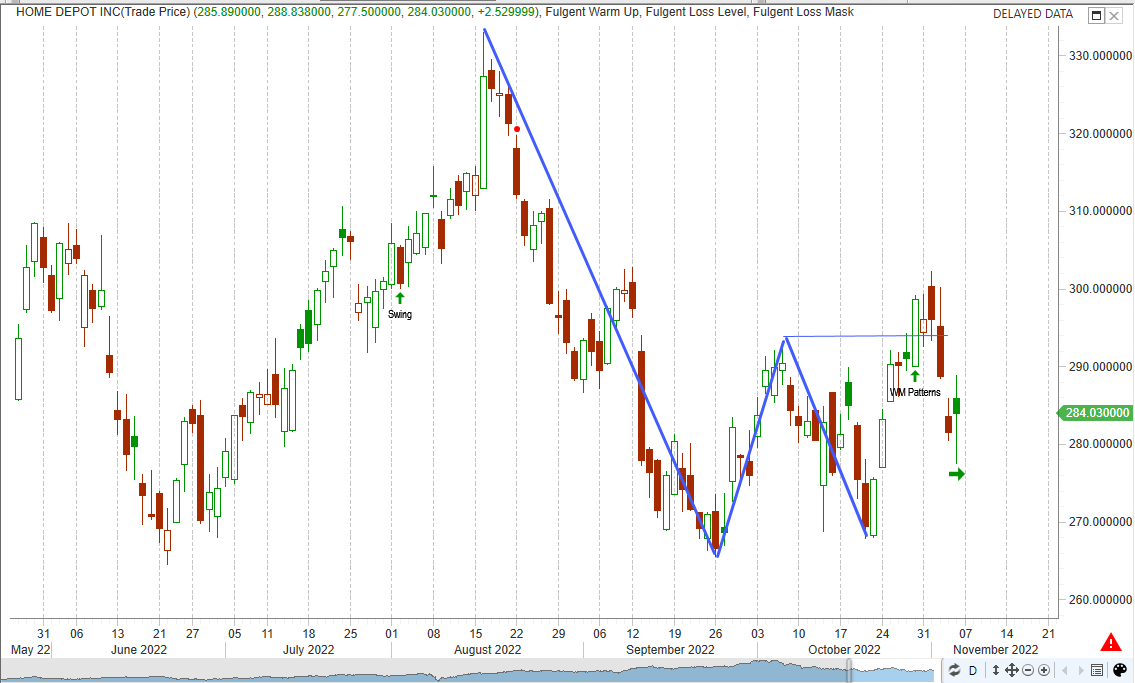Click the red dot signal marker
The height and width of the screenshot is (683, 1135).
click(517, 130)
